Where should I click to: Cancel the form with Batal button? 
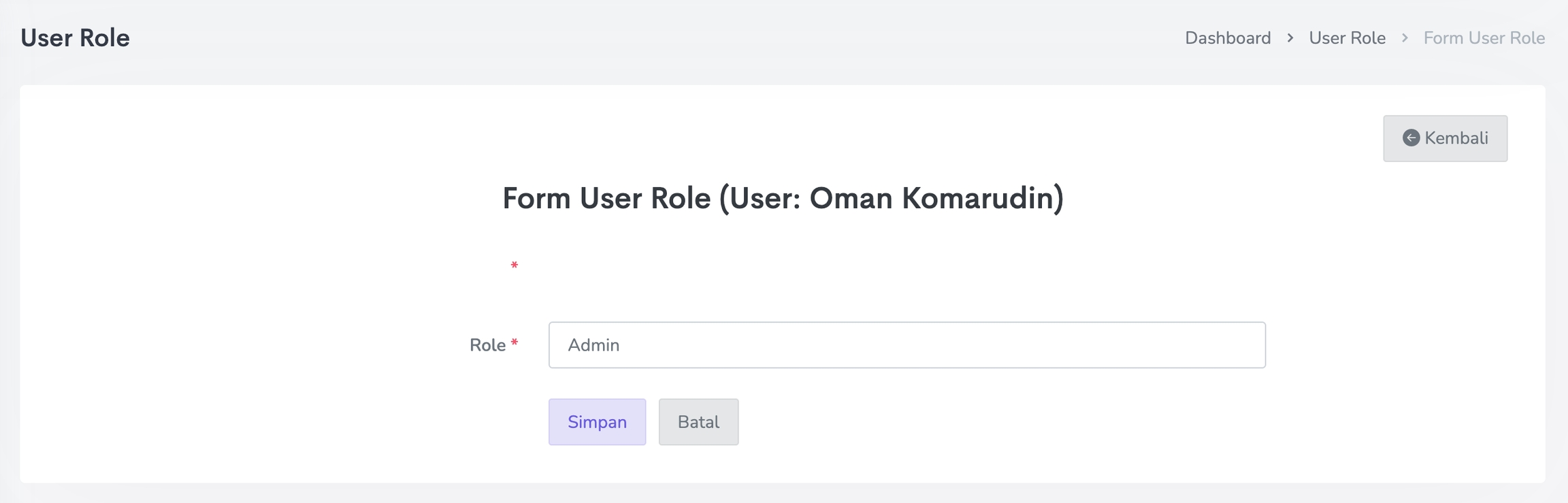click(x=698, y=422)
